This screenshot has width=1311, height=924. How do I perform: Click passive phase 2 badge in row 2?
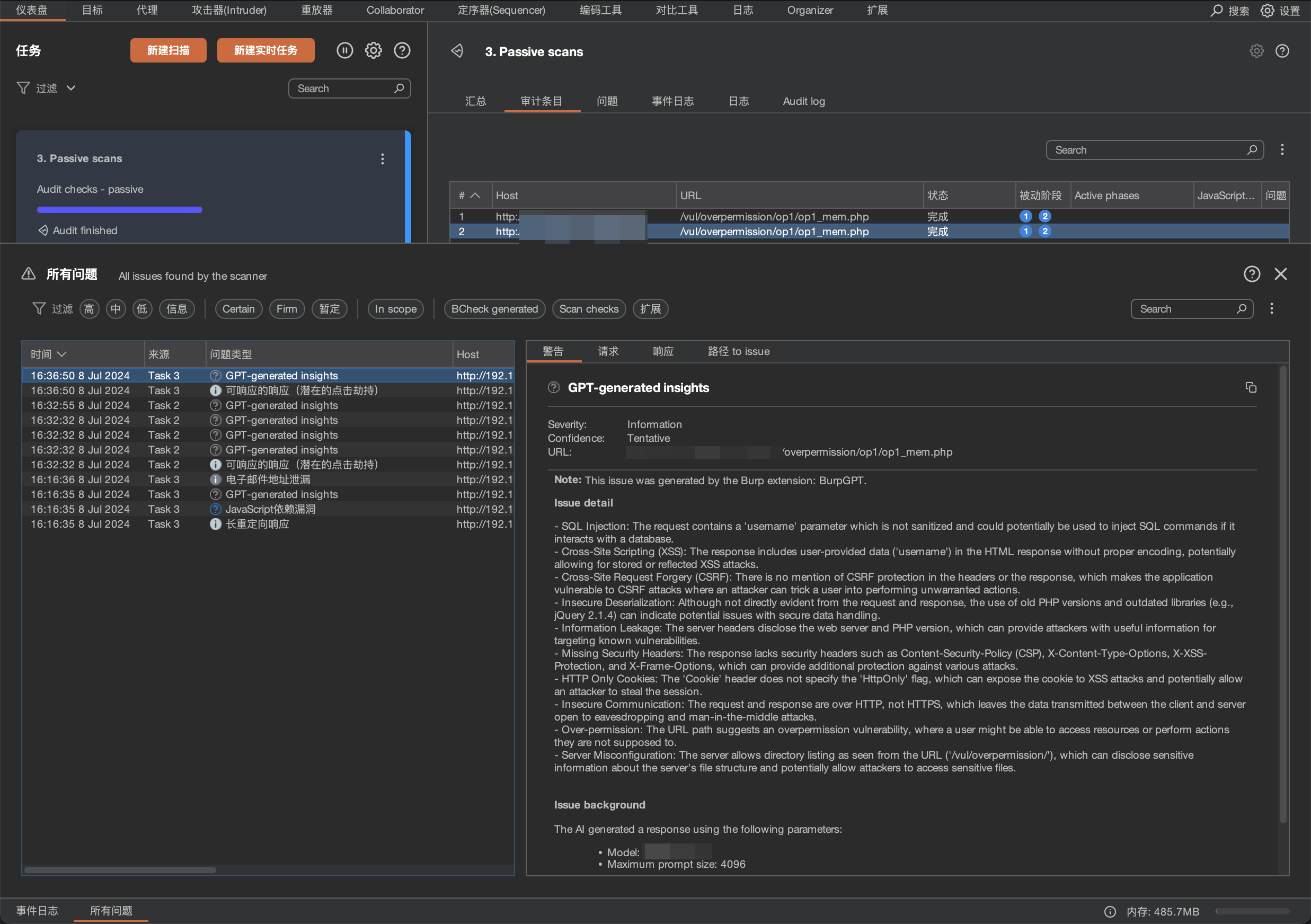[x=1045, y=231]
